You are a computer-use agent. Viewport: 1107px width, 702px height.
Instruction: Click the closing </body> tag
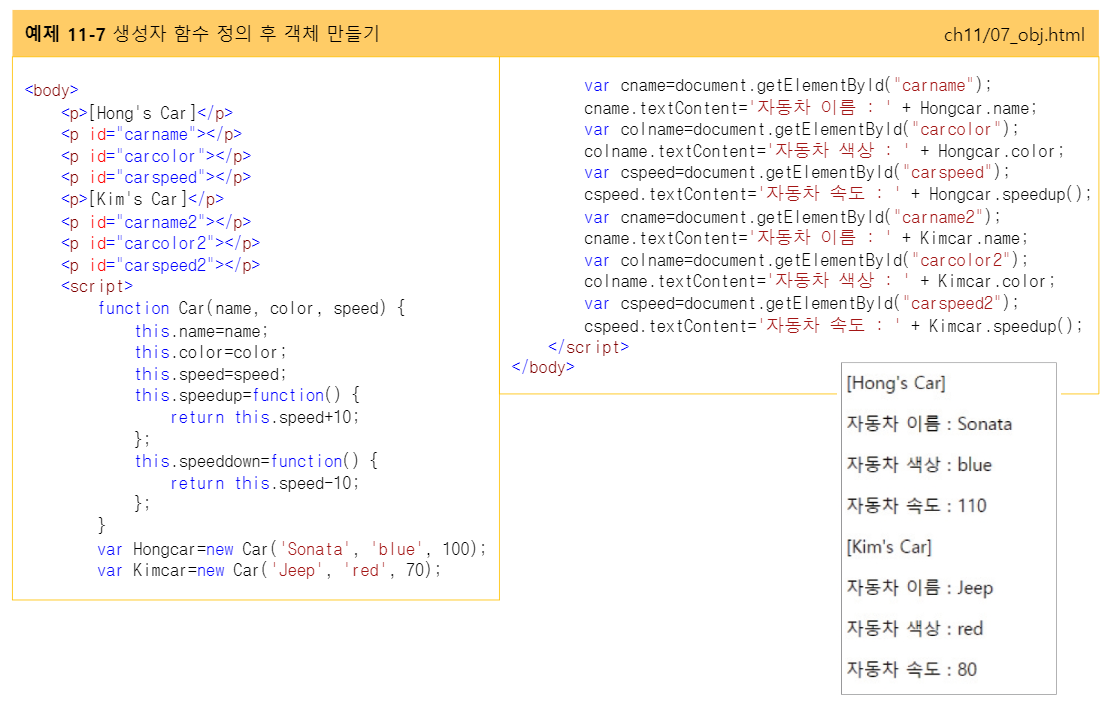(x=543, y=367)
